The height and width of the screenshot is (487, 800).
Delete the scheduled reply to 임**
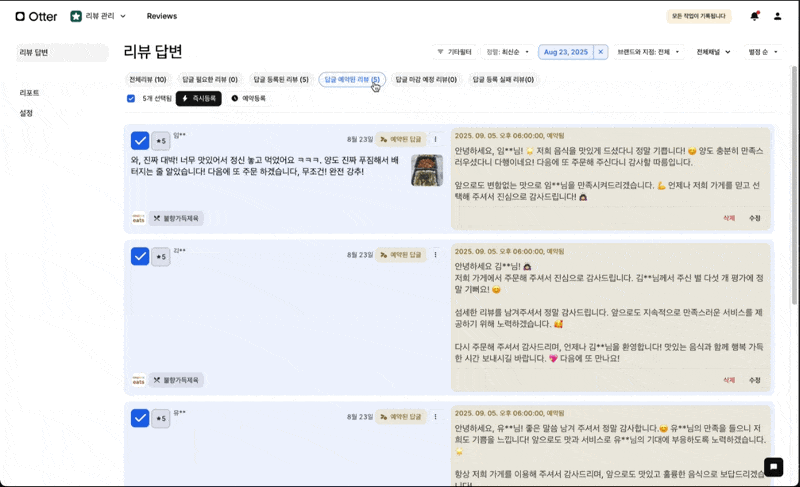(729, 218)
